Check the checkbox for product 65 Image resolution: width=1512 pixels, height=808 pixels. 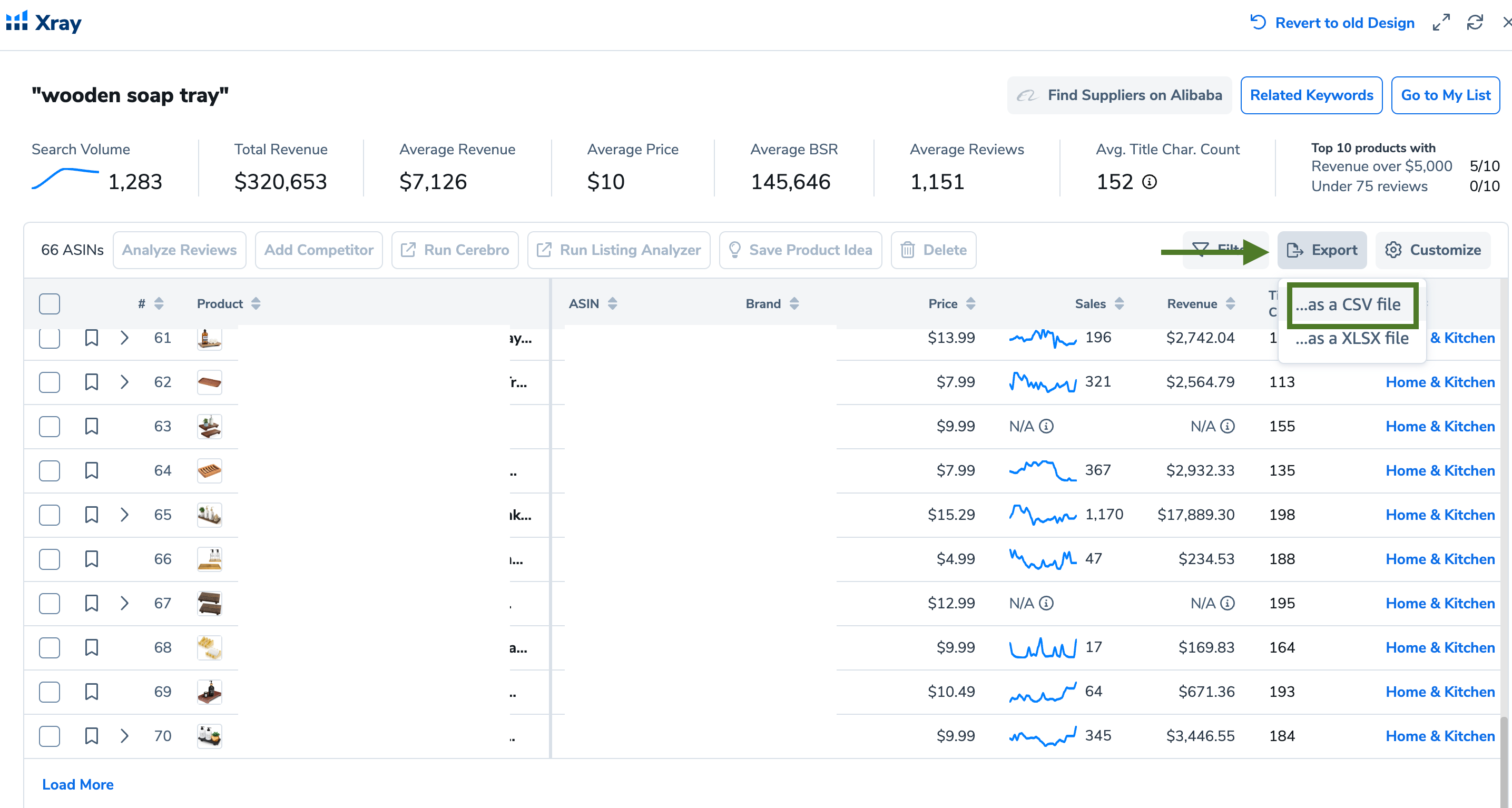(50, 515)
